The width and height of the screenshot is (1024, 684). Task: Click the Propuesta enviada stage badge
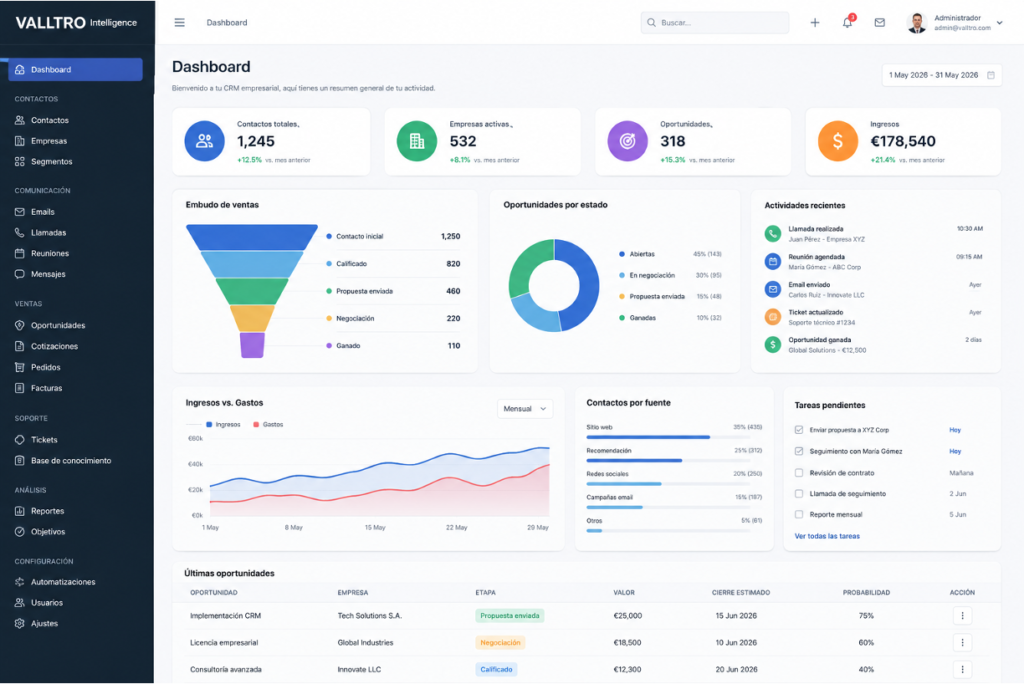[x=509, y=615]
